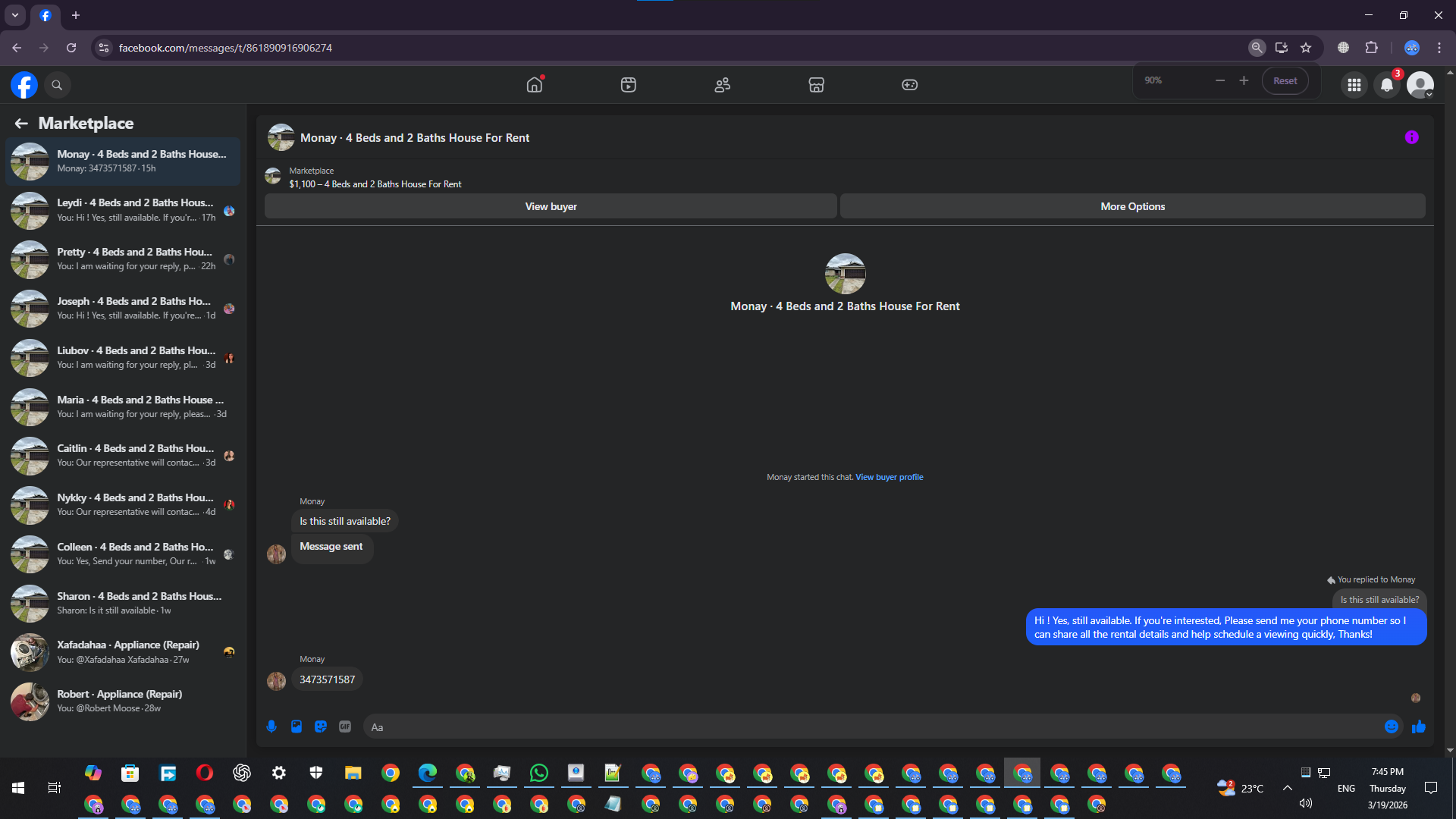Click the More Options button
1456x819 pixels.
pos(1132,206)
